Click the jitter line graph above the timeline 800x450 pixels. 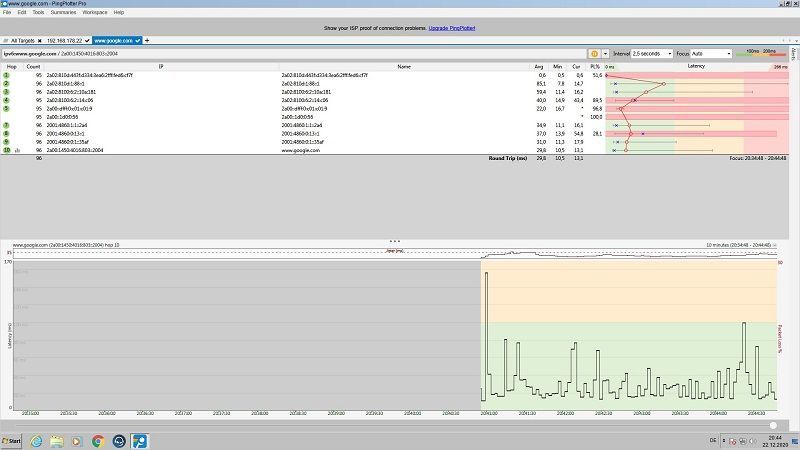[629, 254]
